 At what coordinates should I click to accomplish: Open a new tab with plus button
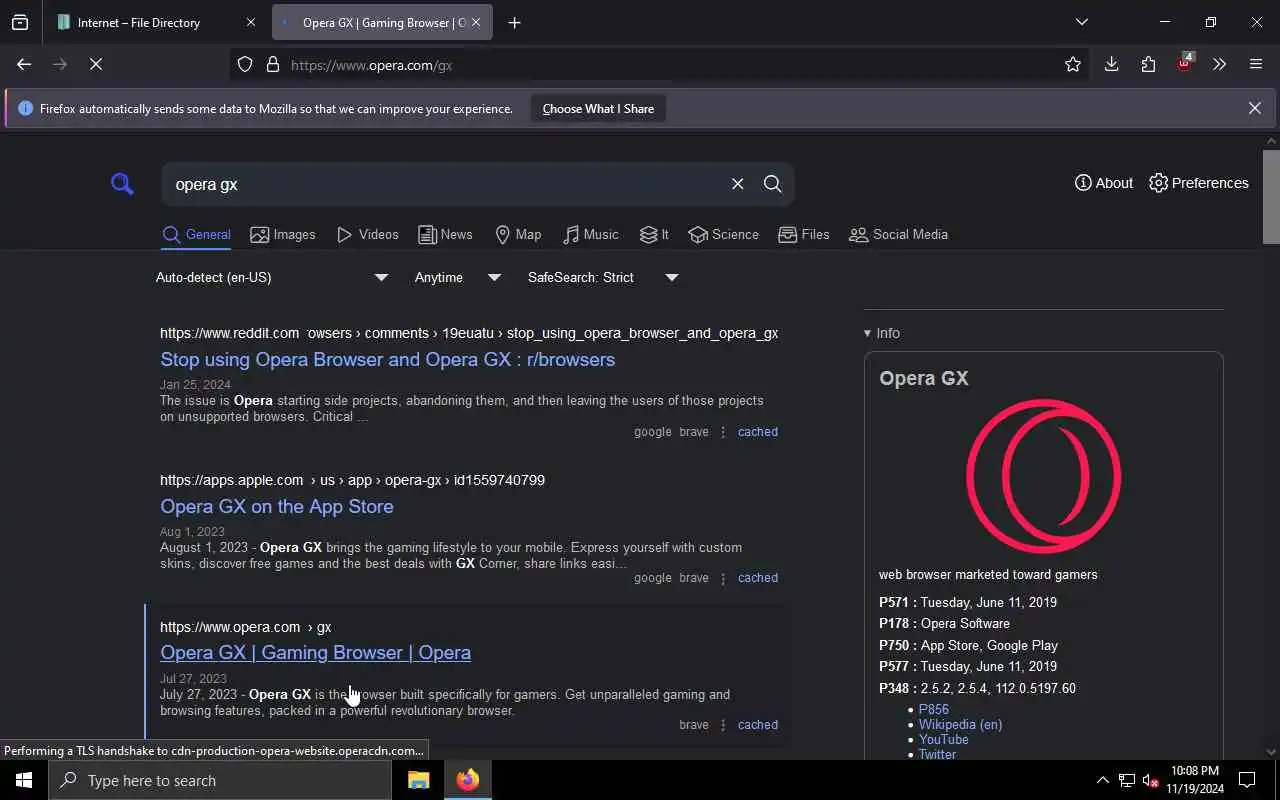click(x=514, y=22)
